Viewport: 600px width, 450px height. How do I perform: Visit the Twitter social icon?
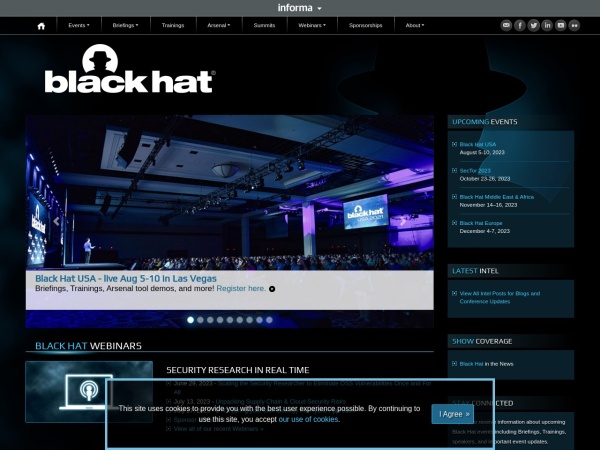[533, 26]
